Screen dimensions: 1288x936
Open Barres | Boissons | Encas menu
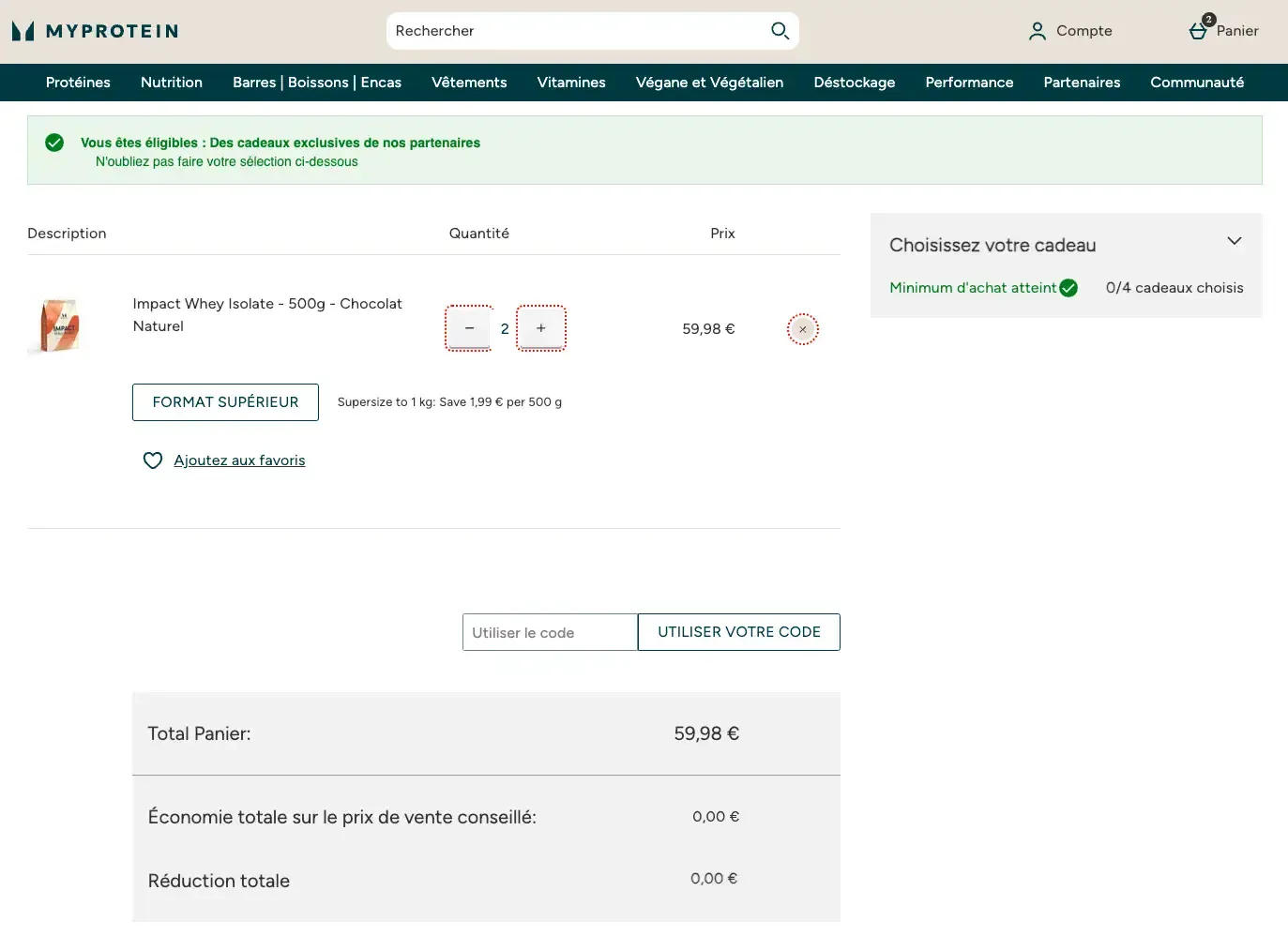pyautogui.click(x=317, y=83)
